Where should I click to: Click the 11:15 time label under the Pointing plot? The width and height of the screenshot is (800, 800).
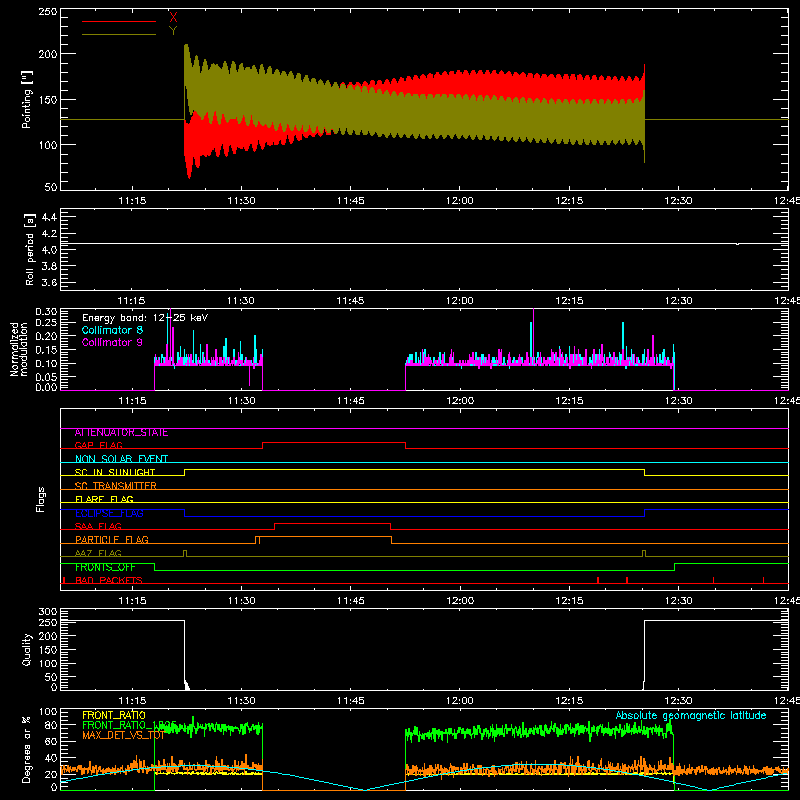click(x=132, y=201)
